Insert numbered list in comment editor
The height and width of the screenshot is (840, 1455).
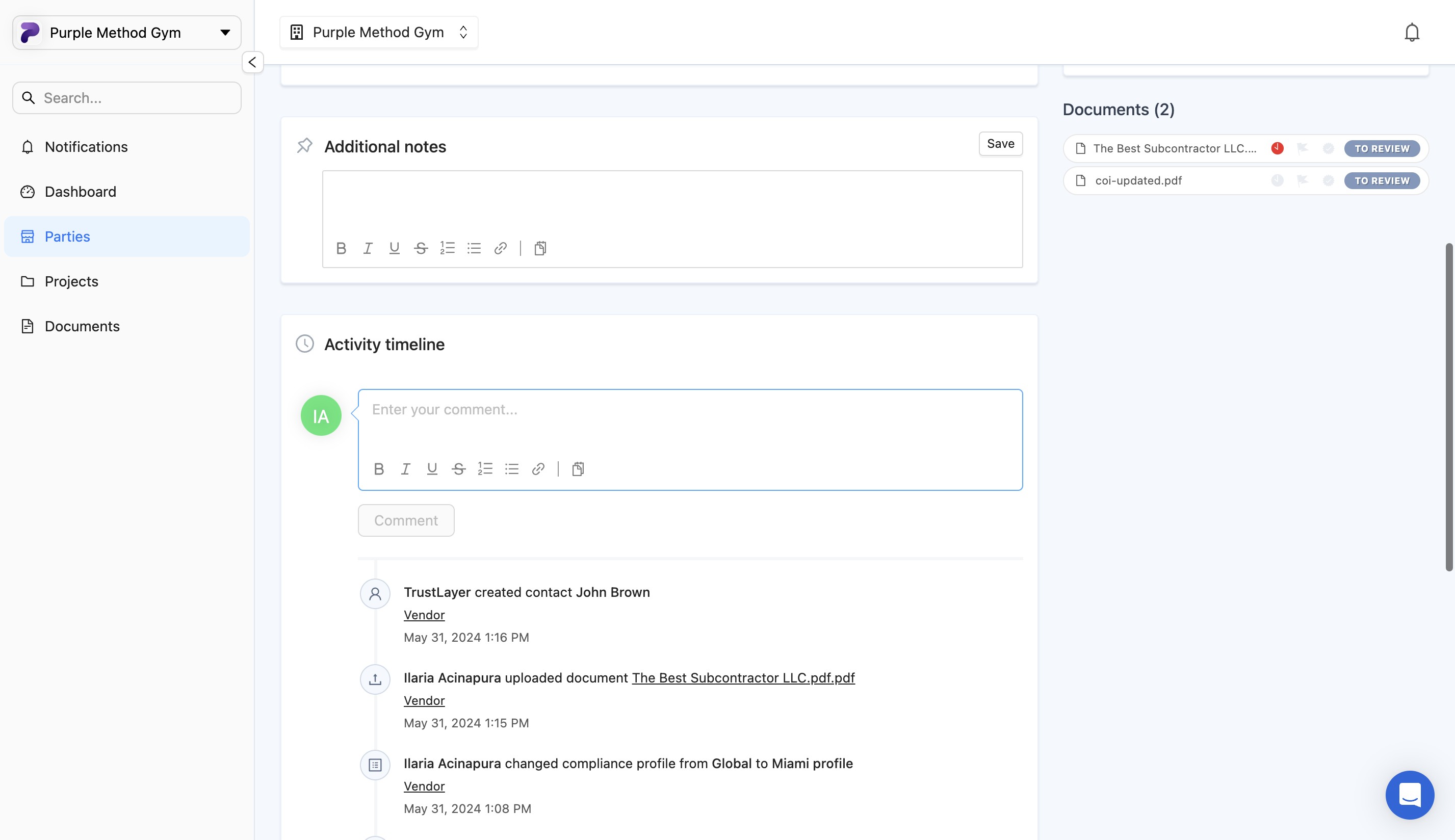tap(485, 469)
